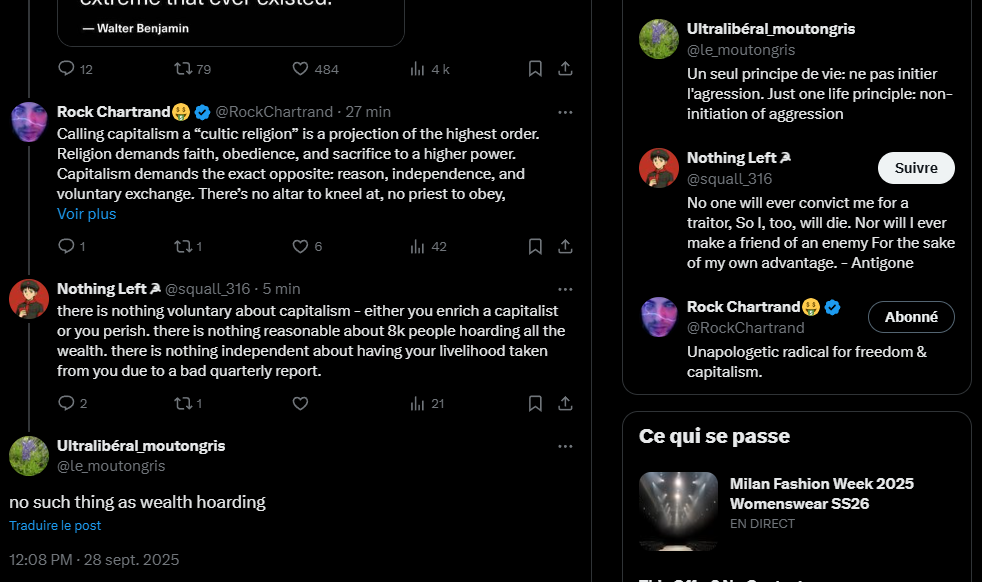Share Nothing Left's tweet
This screenshot has width=982, height=582.
[565, 403]
